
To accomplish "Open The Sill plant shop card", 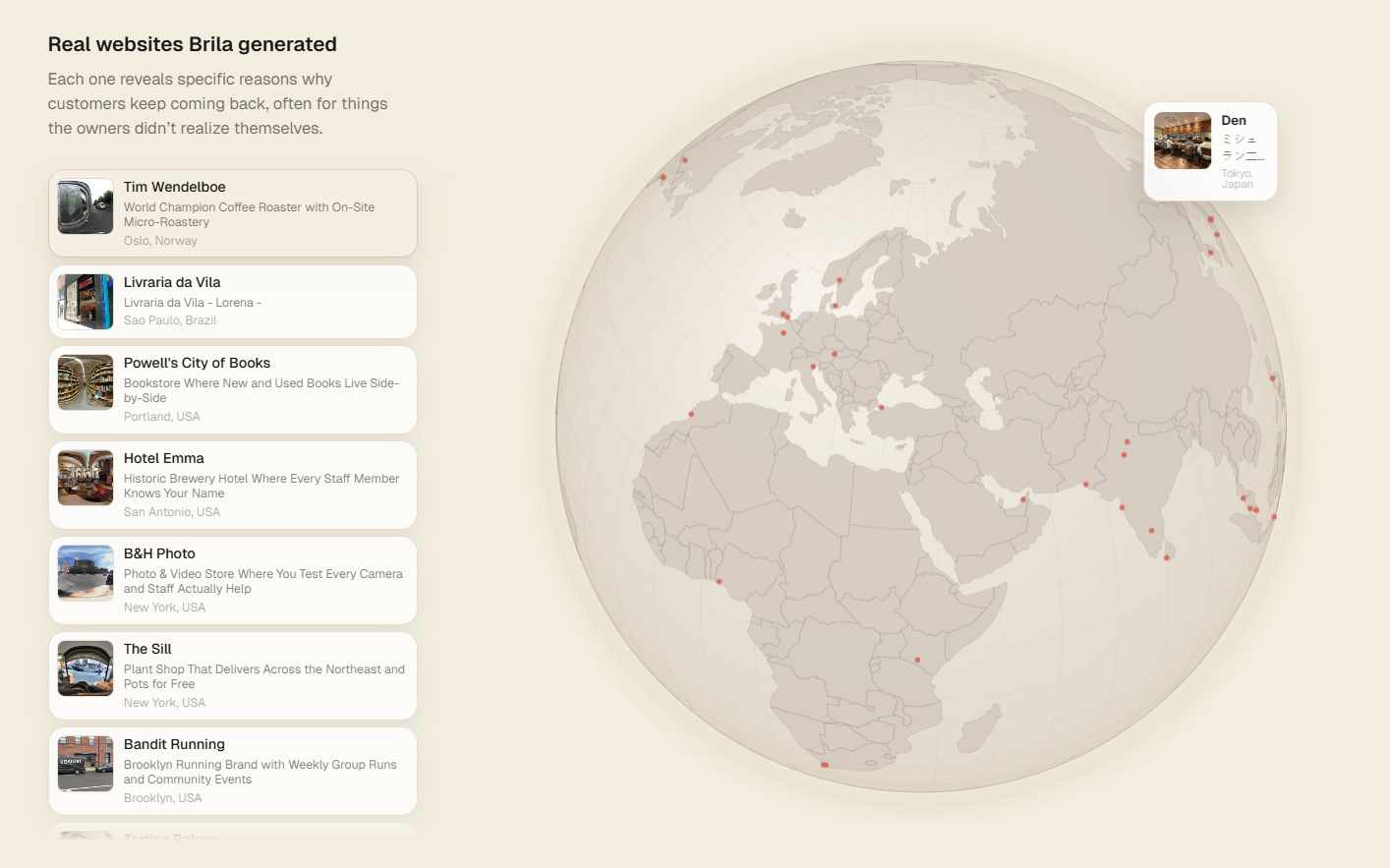I will click(x=233, y=675).
